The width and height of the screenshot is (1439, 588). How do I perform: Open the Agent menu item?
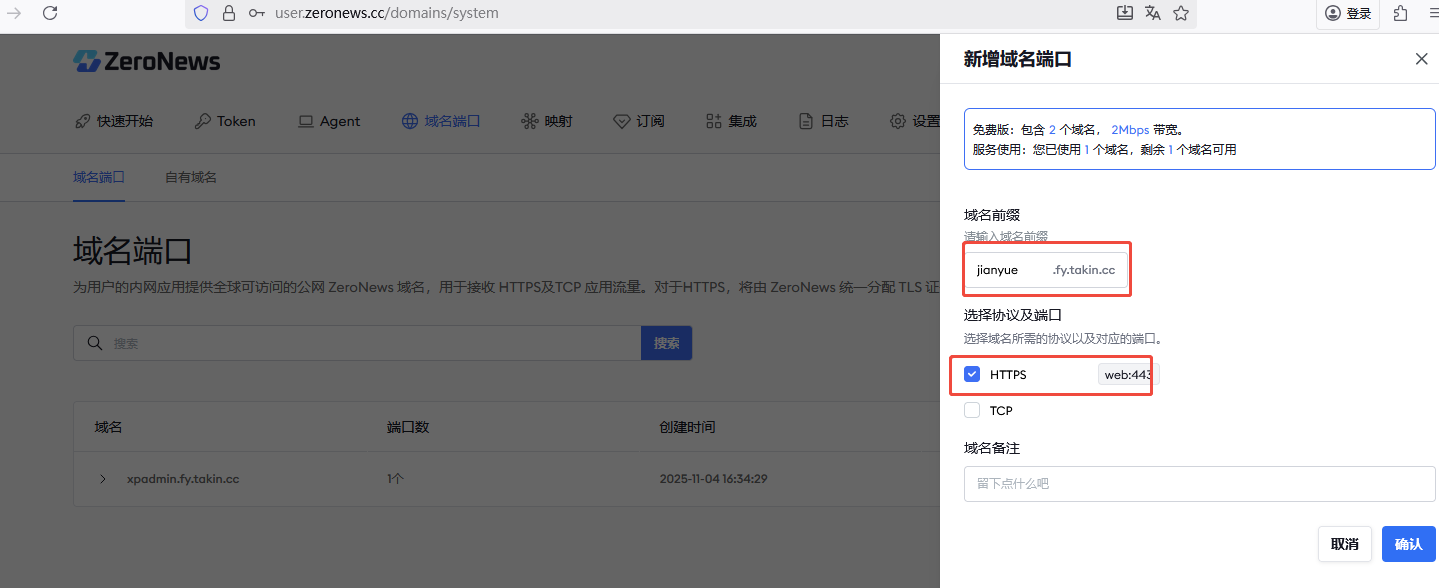pos(329,121)
